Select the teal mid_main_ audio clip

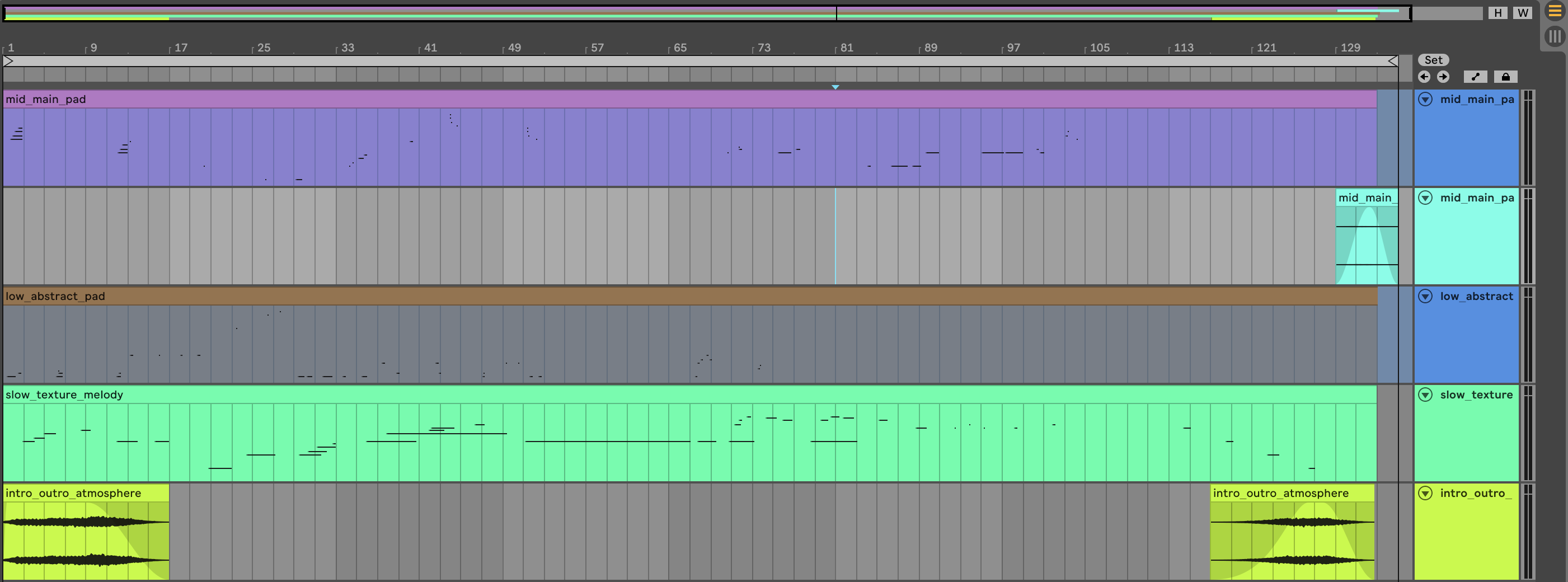pos(1367,236)
